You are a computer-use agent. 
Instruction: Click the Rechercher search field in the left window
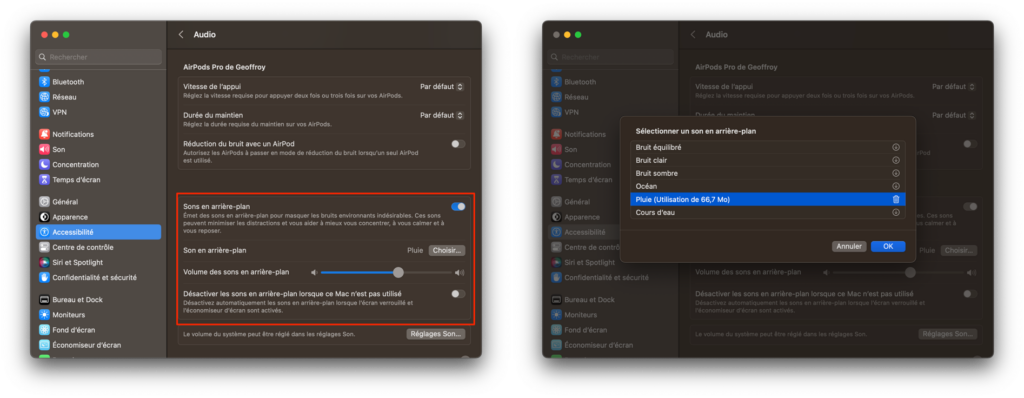point(99,57)
